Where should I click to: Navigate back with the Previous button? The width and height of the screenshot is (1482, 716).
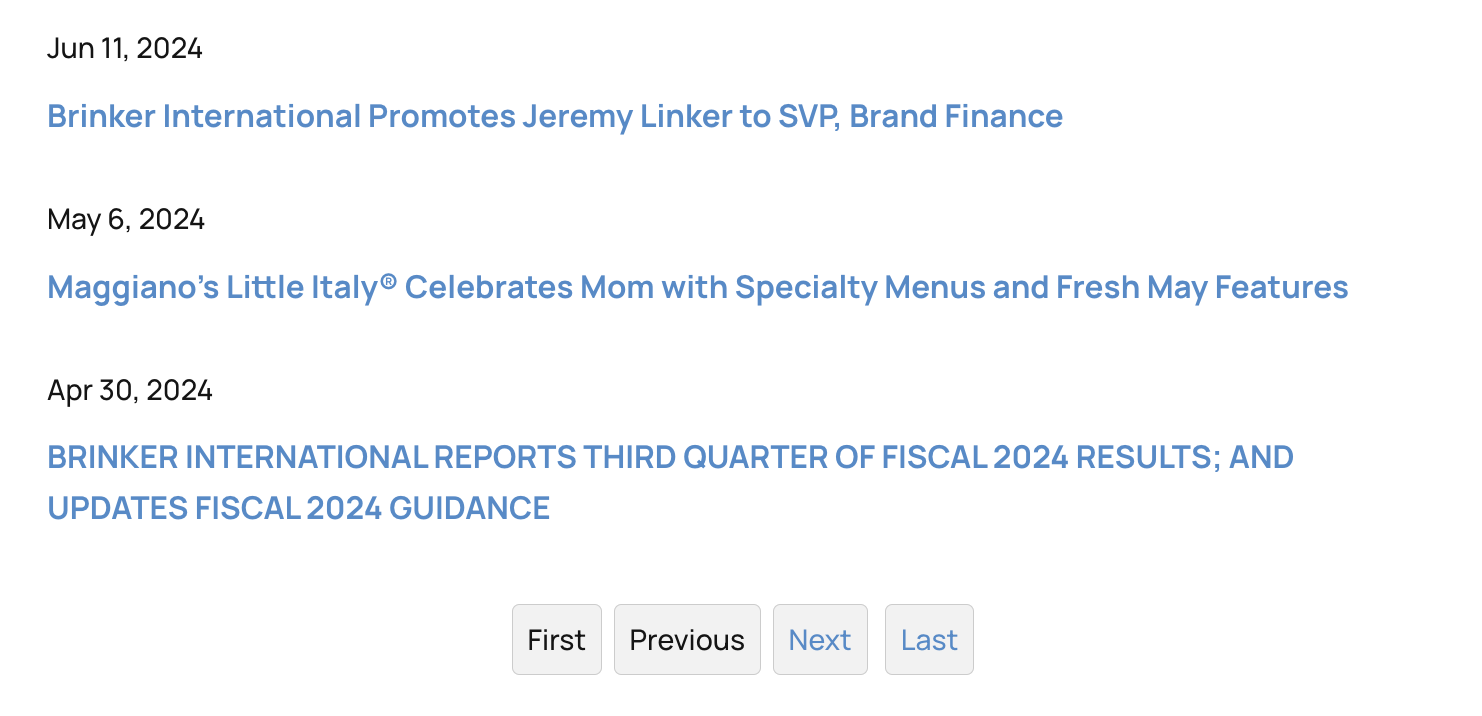click(x=687, y=639)
